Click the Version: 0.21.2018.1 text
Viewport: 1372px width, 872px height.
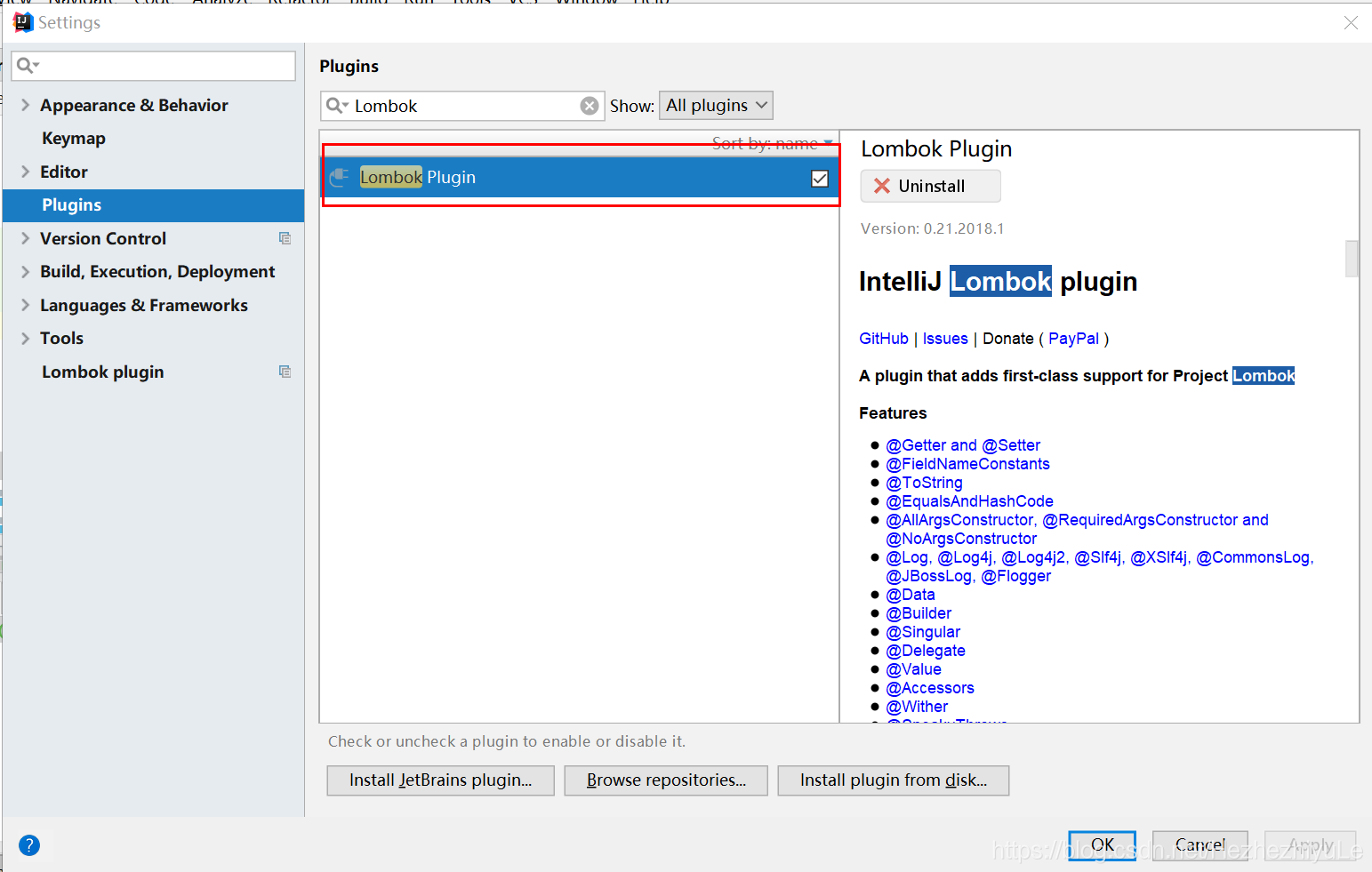pyautogui.click(x=933, y=228)
